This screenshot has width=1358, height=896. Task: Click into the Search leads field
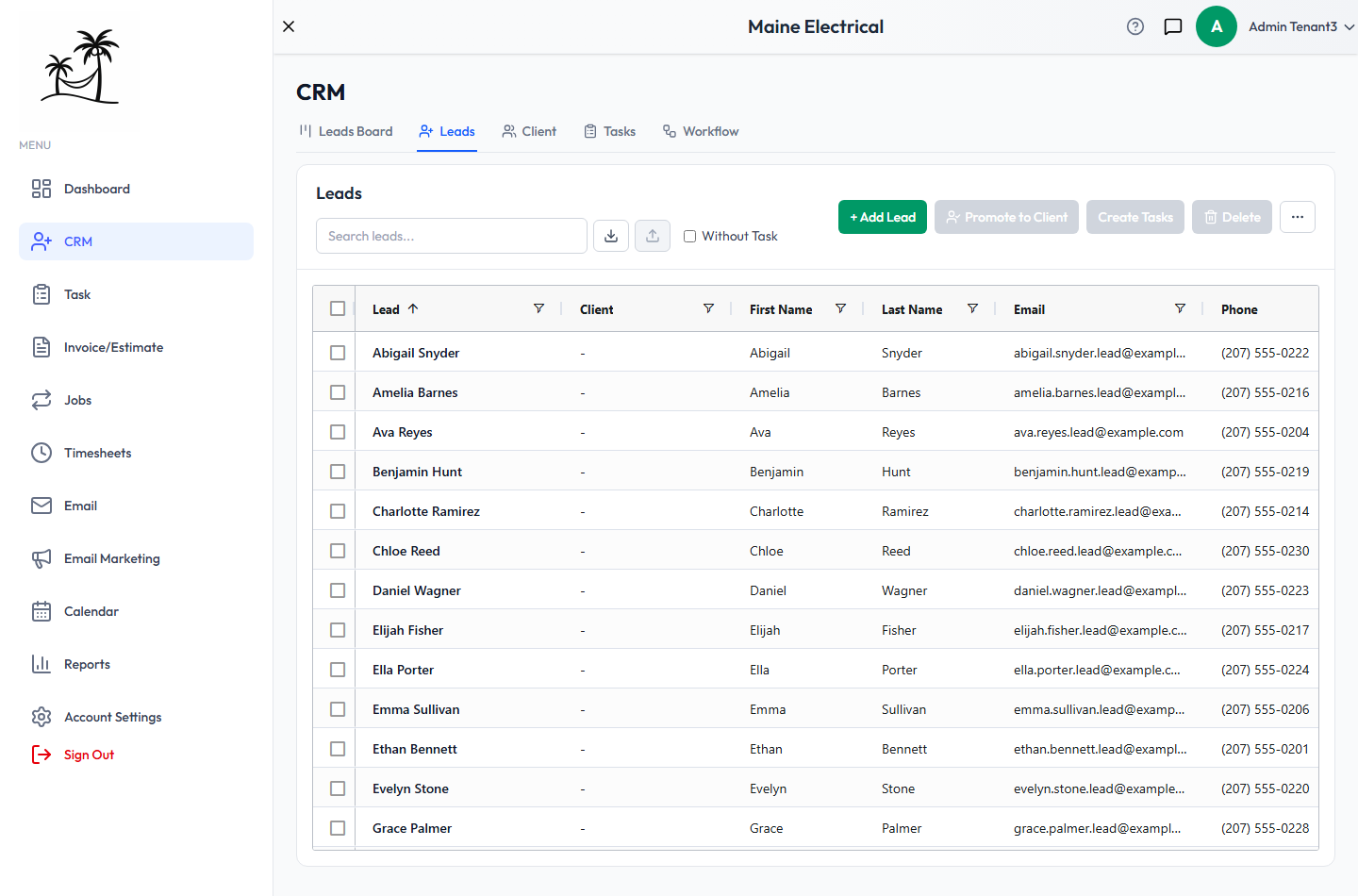[452, 236]
